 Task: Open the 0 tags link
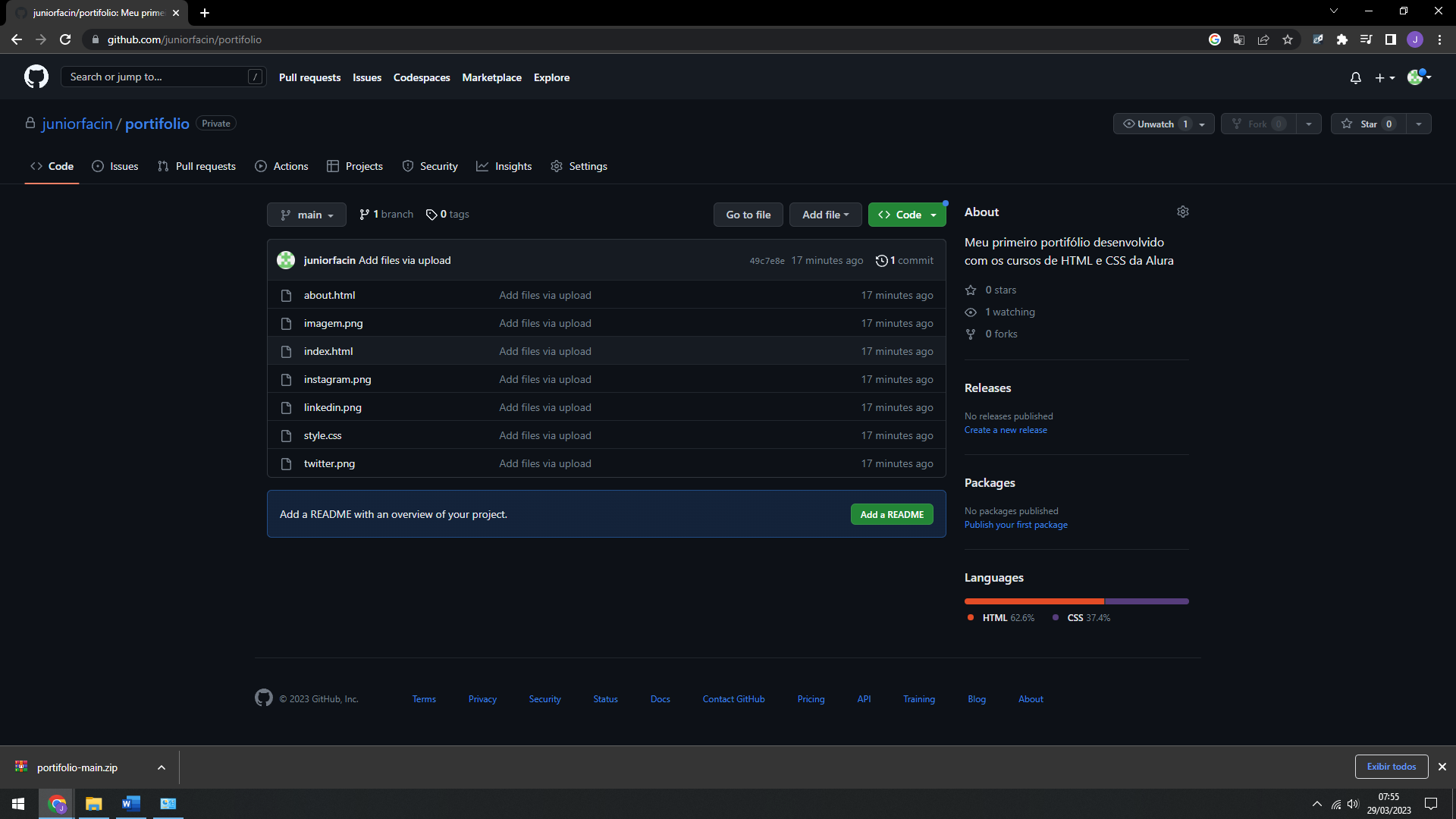click(x=447, y=215)
